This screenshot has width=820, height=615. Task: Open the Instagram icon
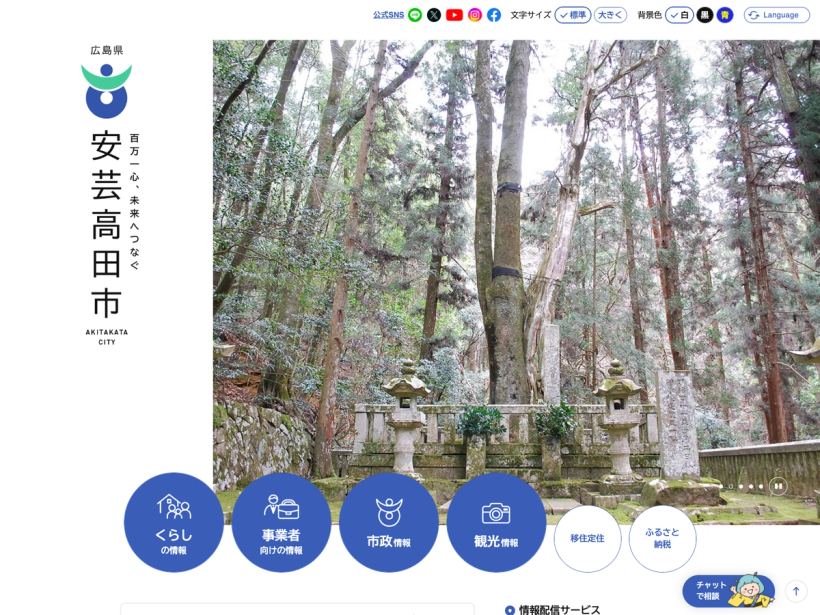[474, 15]
